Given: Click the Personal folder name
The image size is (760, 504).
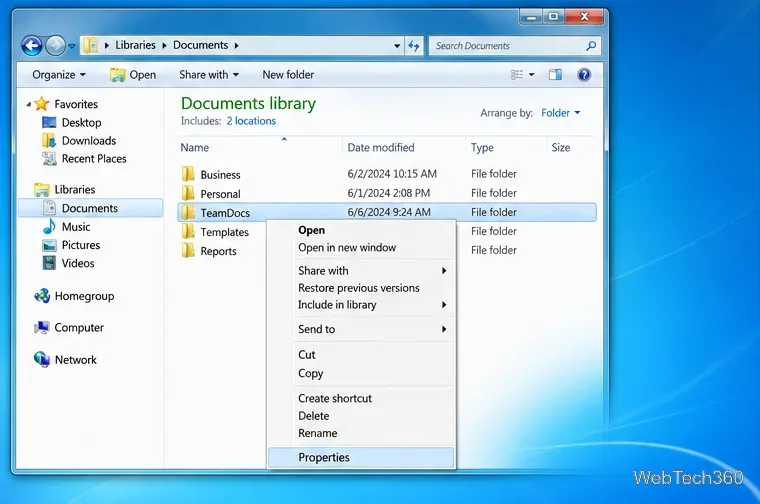Looking at the screenshot, I should (x=221, y=194).
